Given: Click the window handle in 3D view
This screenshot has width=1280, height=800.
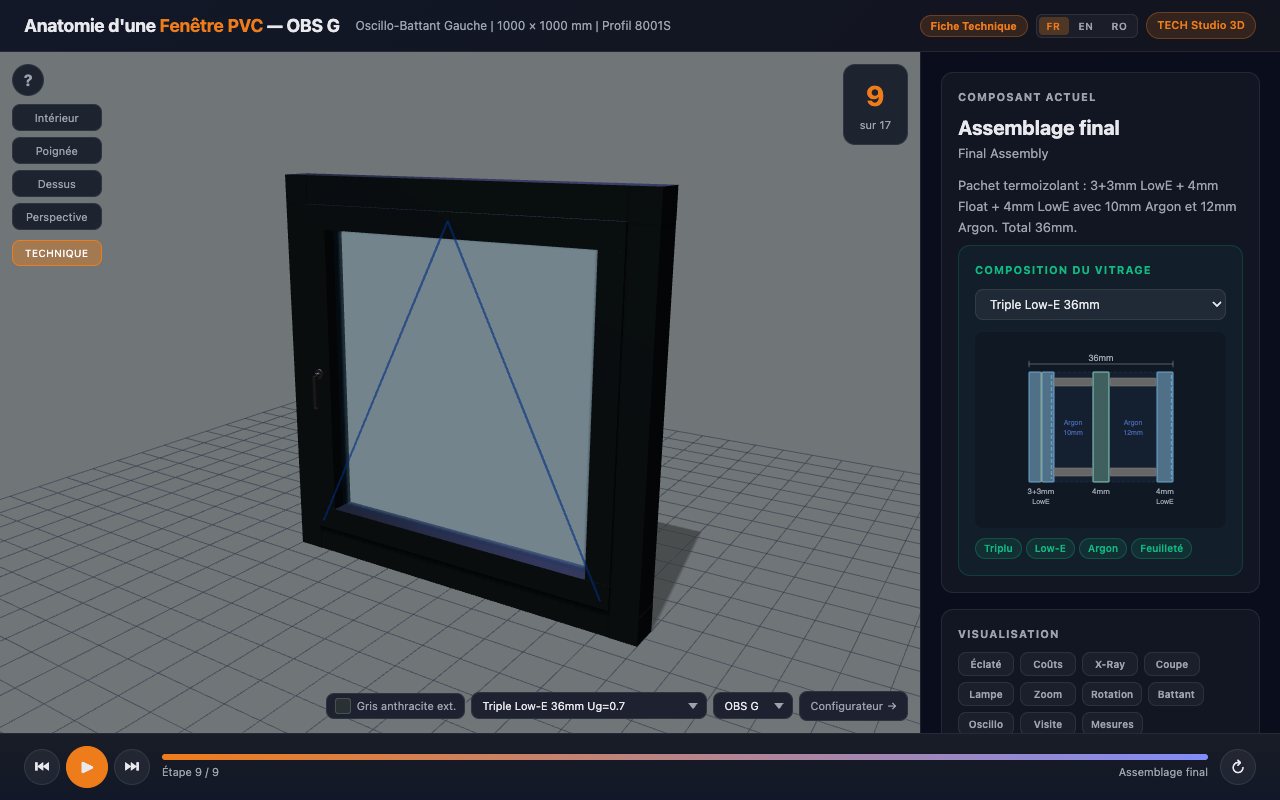Looking at the screenshot, I should [317, 389].
